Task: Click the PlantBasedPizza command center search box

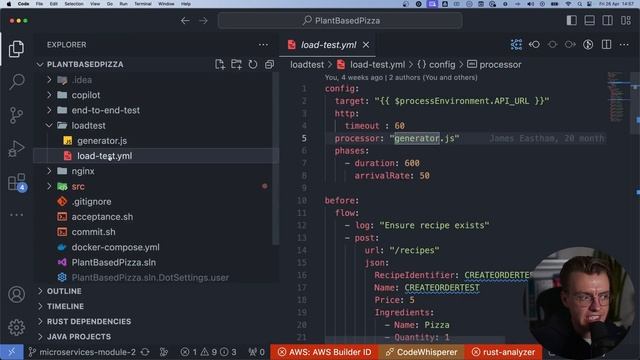Action: (340, 21)
